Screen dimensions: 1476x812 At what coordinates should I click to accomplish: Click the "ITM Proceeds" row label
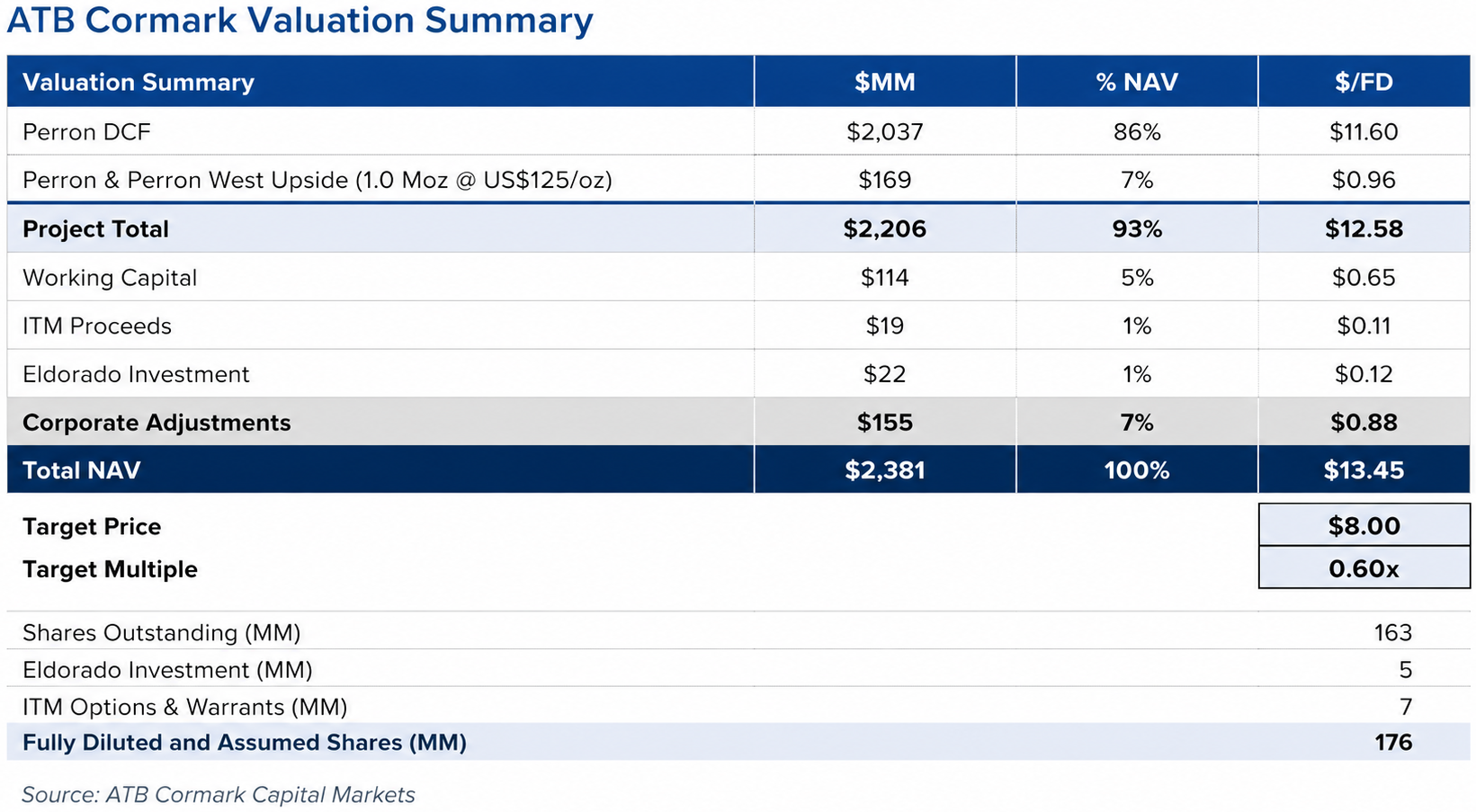[x=97, y=326]
